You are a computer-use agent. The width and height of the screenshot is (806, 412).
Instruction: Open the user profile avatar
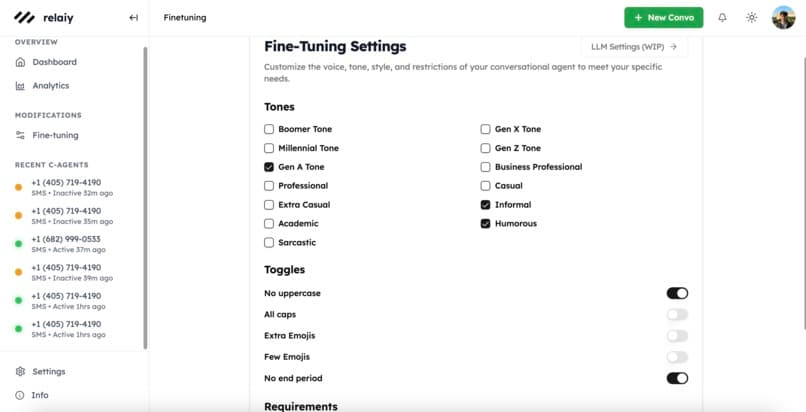[783, 17]
